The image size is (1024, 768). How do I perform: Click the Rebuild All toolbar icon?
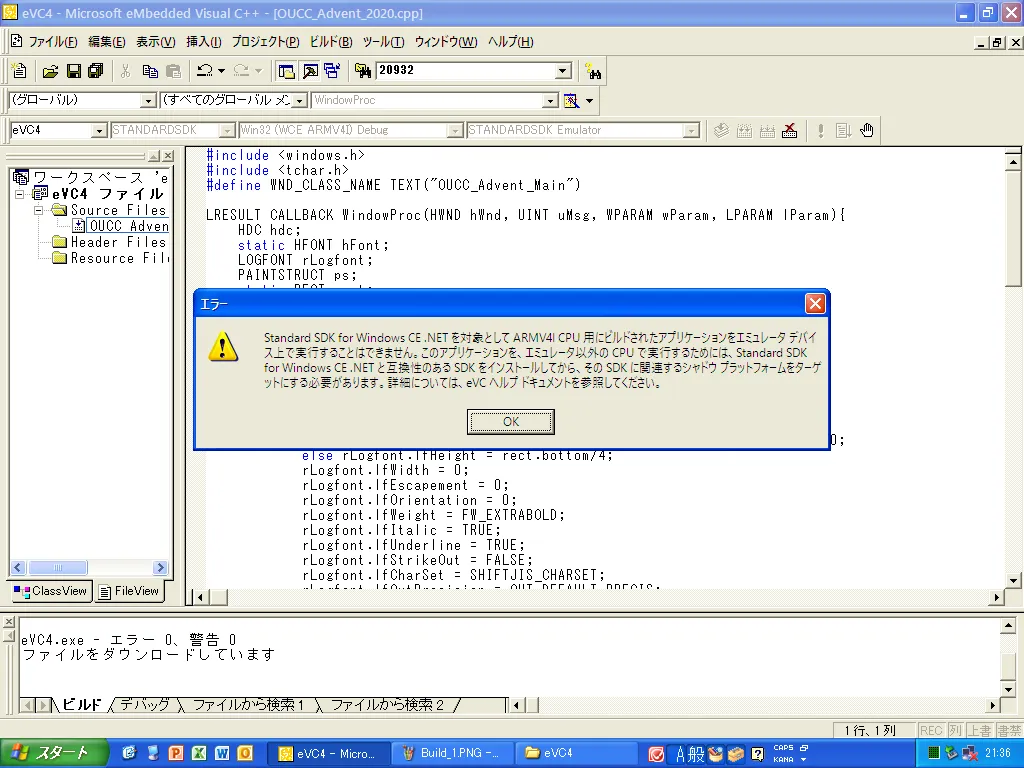tap(767, 131)
